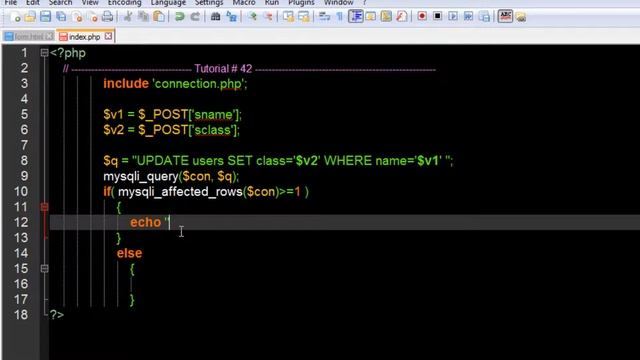640x360 pixels.
Task: Click the 'sclass' string on line 6
Action: [x=213, y=130]
